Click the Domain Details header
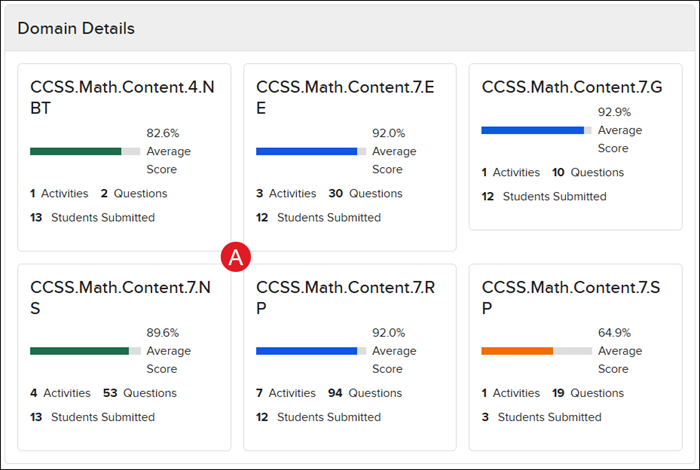The image size is (700, 470). pos(76,28)
